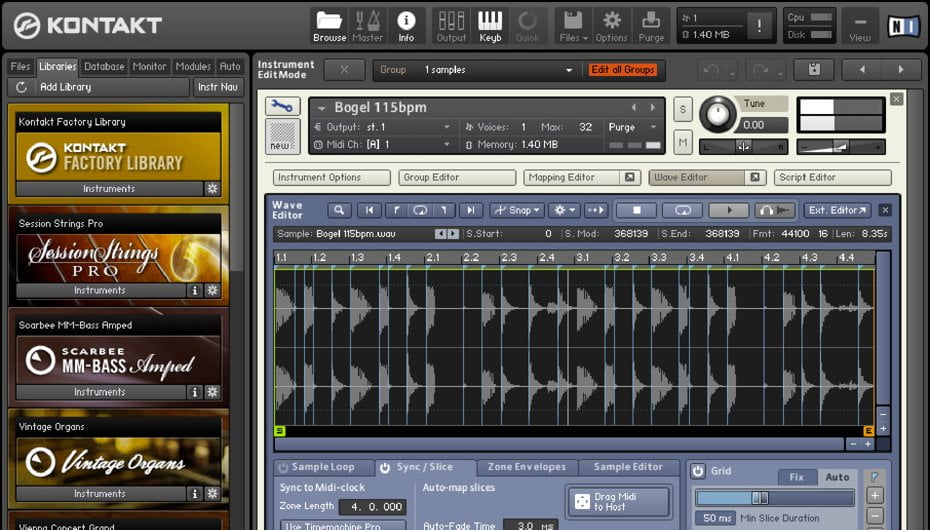
Task: Switch to the Database tab
Action: [x=104, y=66]
